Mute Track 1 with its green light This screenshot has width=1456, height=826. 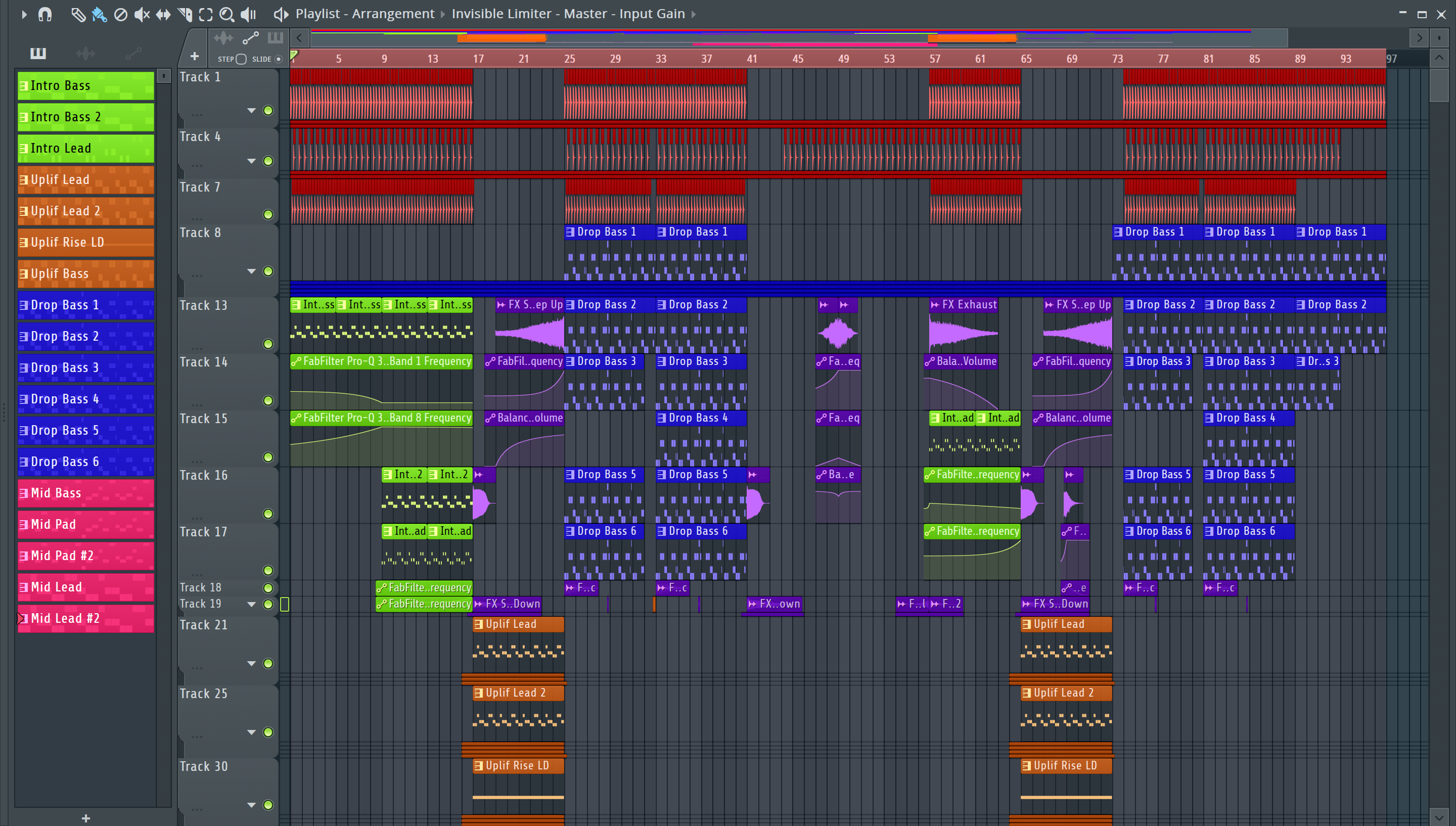tap(268, 111)
